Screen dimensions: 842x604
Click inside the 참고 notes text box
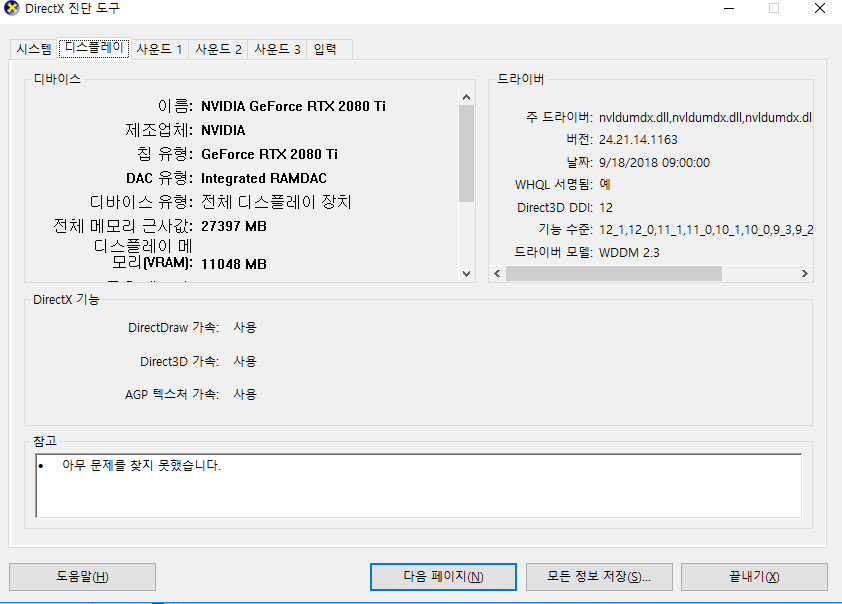418,486
